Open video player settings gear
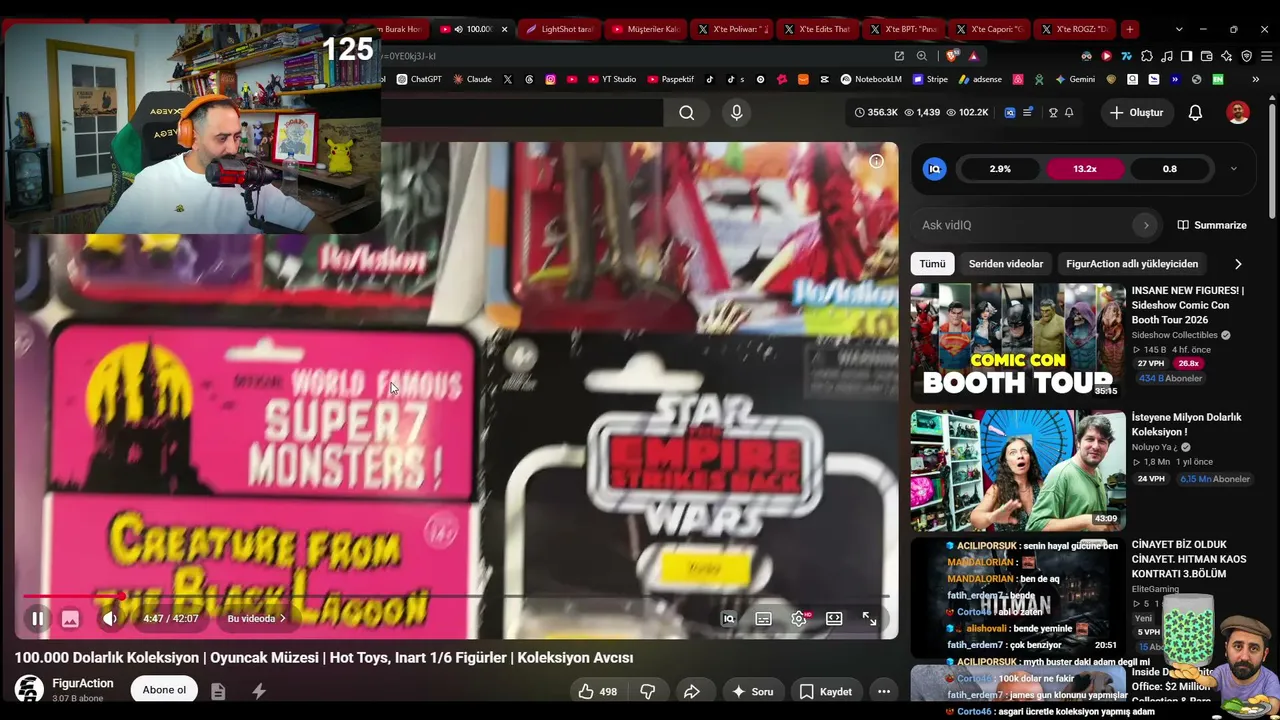 click(799, 619)
